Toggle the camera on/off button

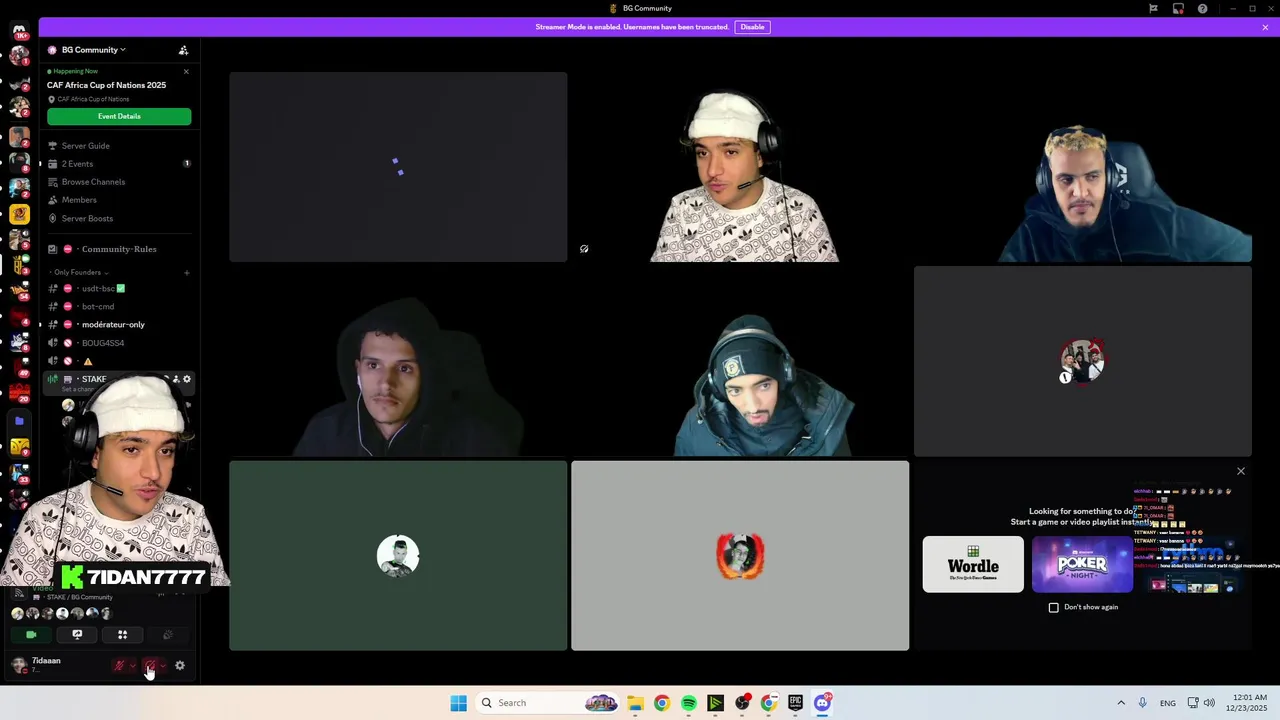[31, 635]
